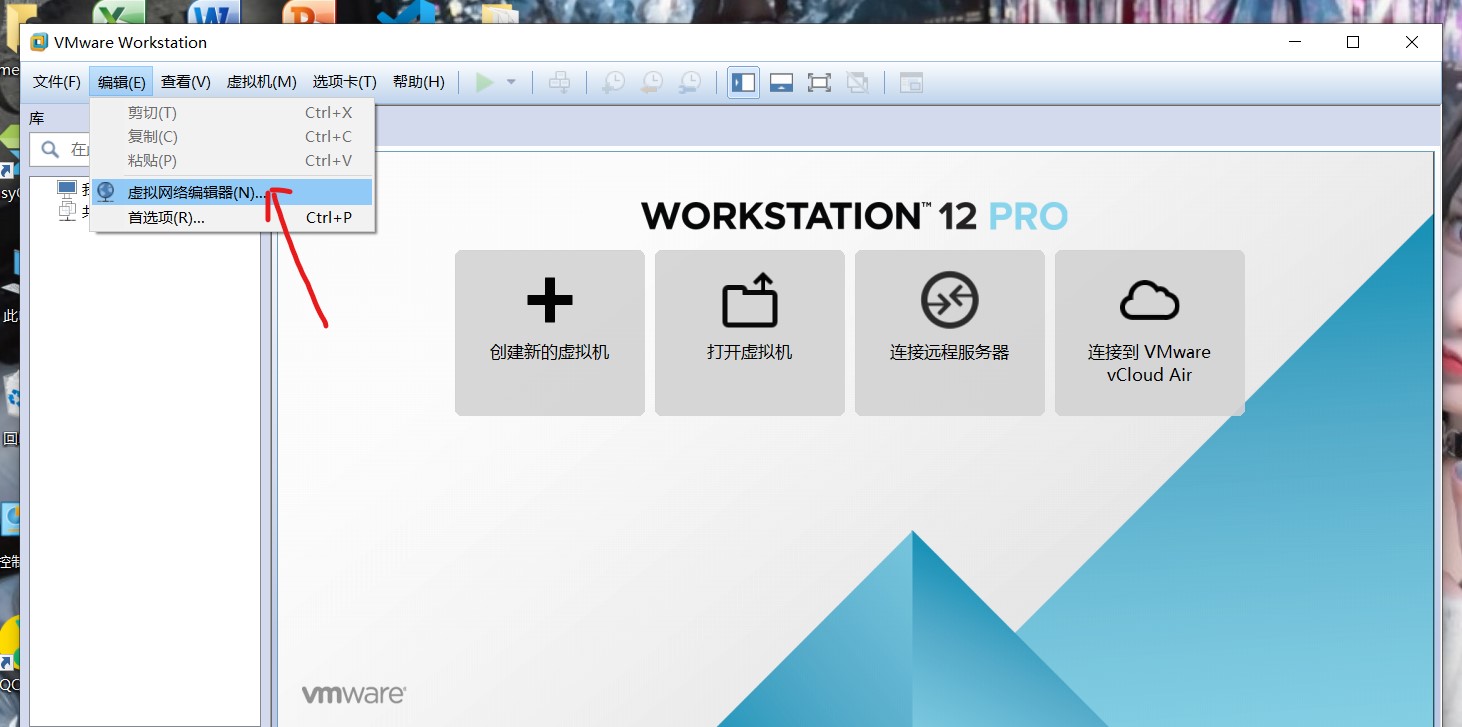Click the 打开虚拟机 tile

pos(750,332)
